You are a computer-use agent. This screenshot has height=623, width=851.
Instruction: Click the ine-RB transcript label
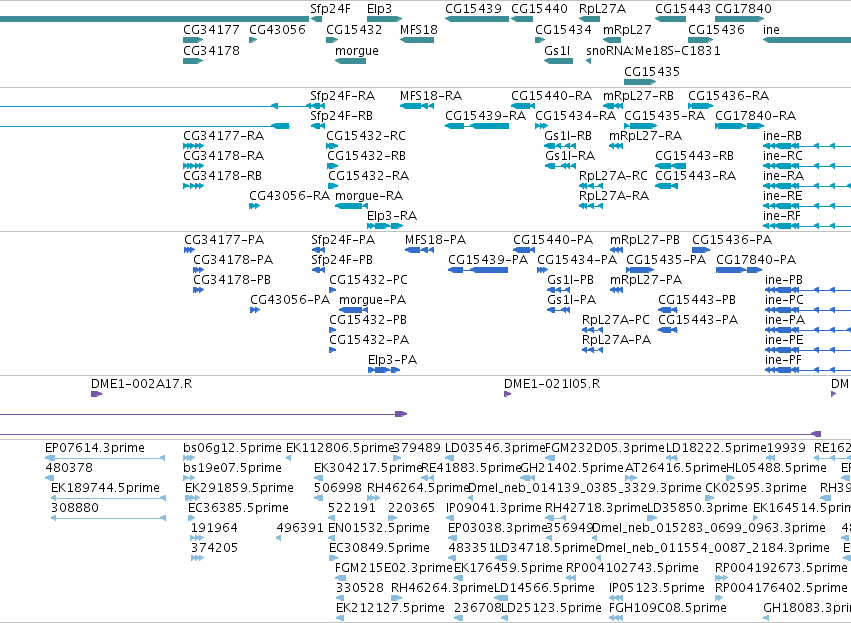coord(782,136)
